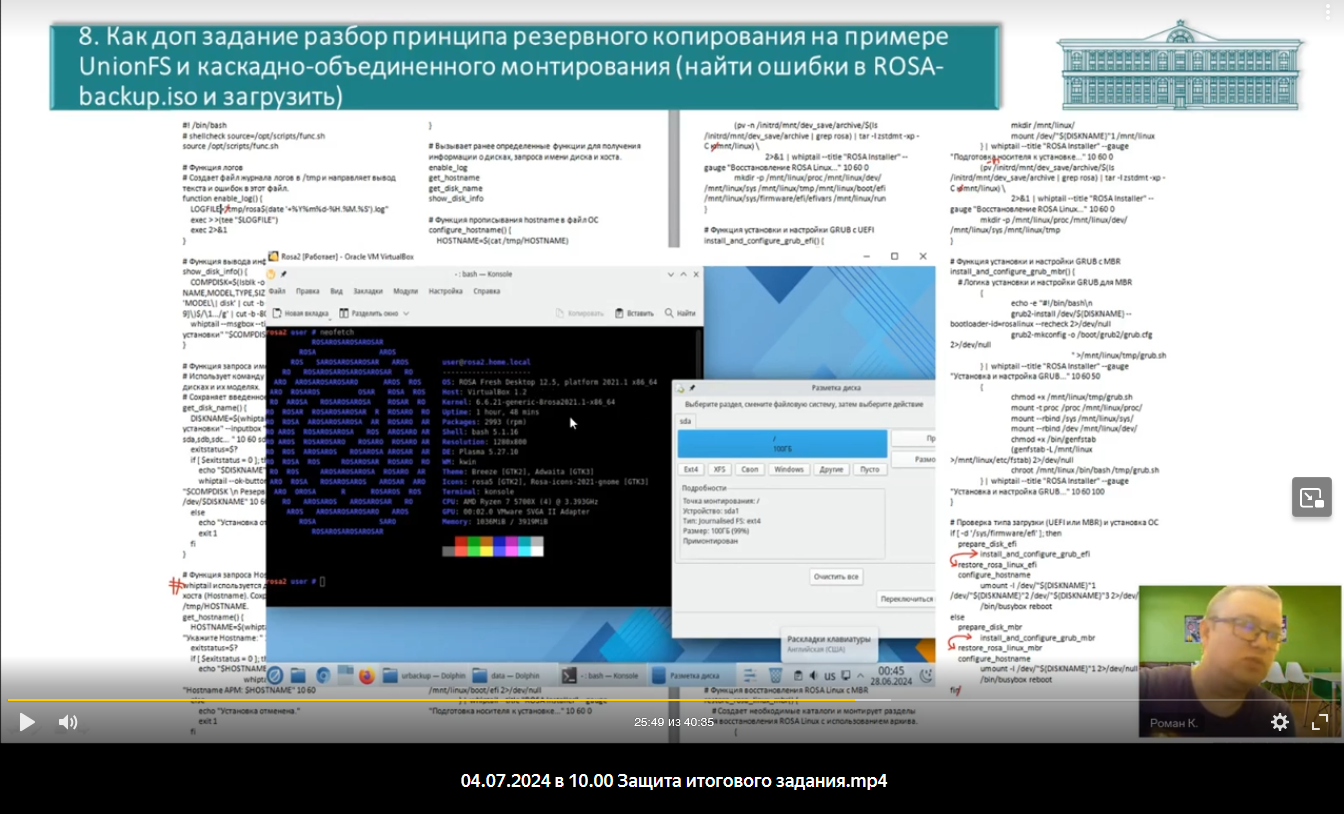Viewport: 1344px width, 814px height.
Task: Open the trash icon on taskbar
Action: coord(775,676)
